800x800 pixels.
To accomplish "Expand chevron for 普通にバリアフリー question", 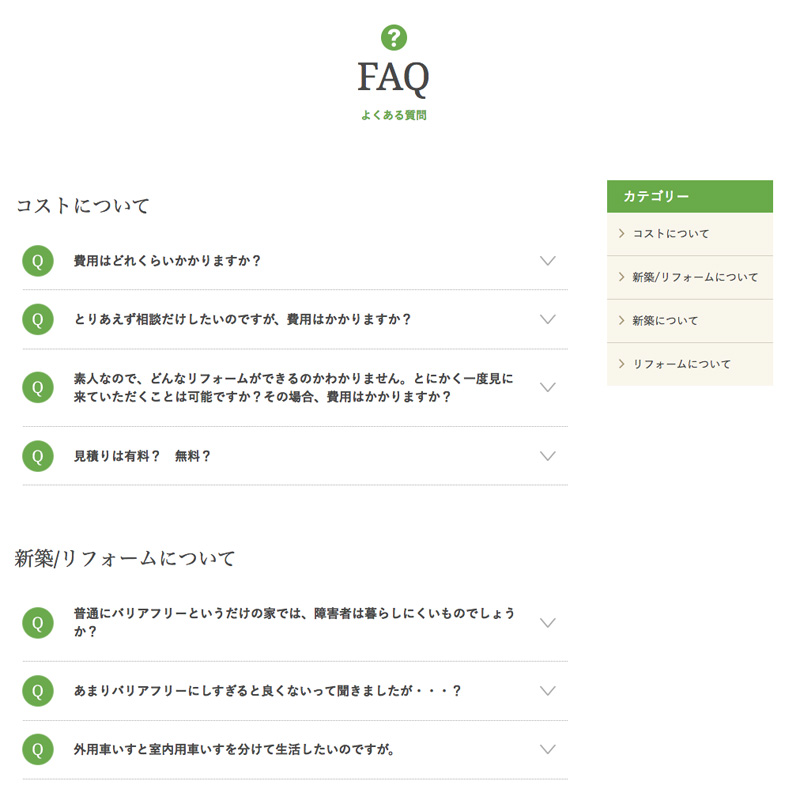I will click(547, 623).
